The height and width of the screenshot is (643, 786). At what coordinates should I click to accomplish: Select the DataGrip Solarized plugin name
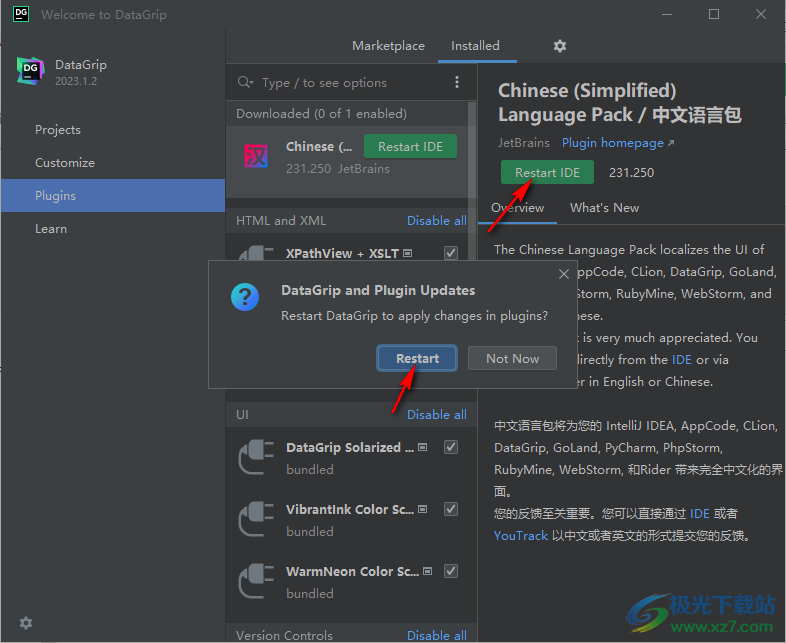point(350,448)
